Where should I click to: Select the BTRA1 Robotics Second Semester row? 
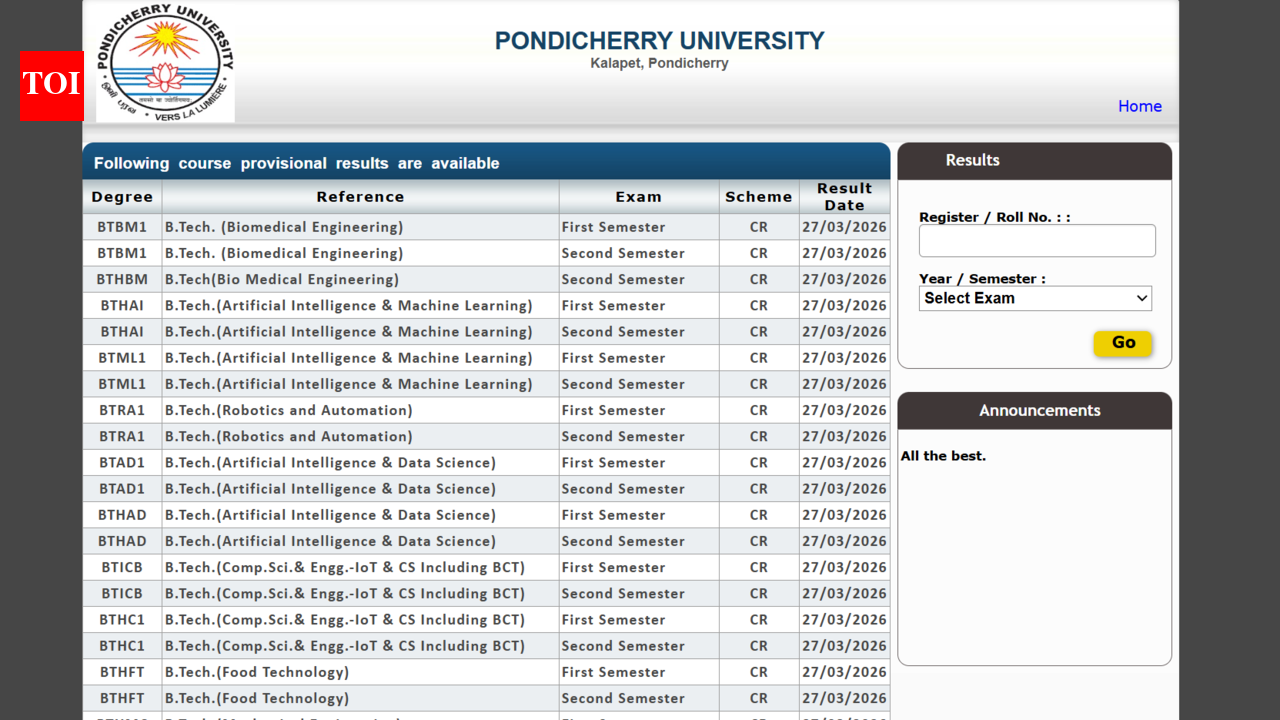click(x=360, y=436)
